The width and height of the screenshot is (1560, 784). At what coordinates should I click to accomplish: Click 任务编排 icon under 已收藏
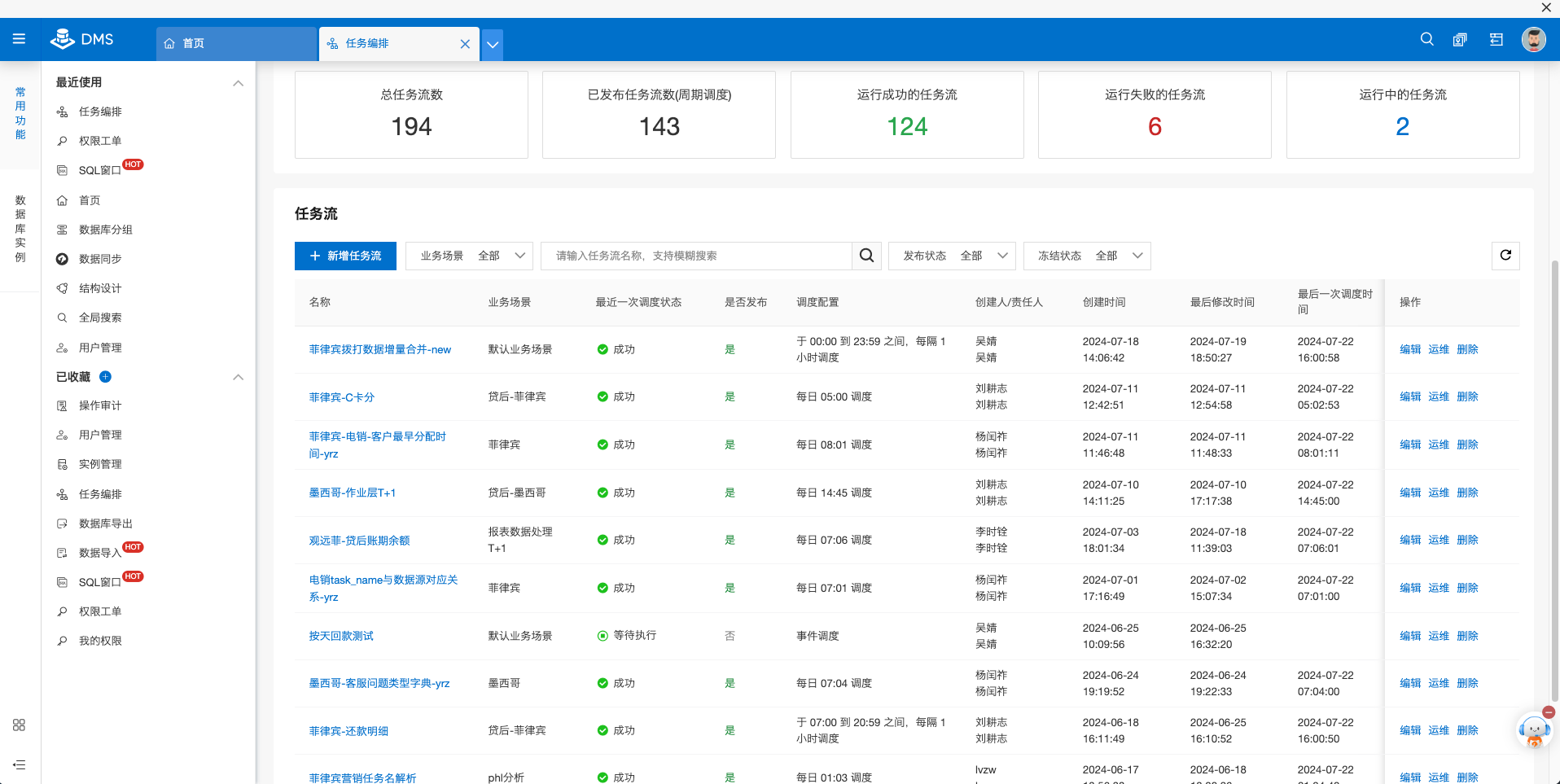tap(62, 494)
